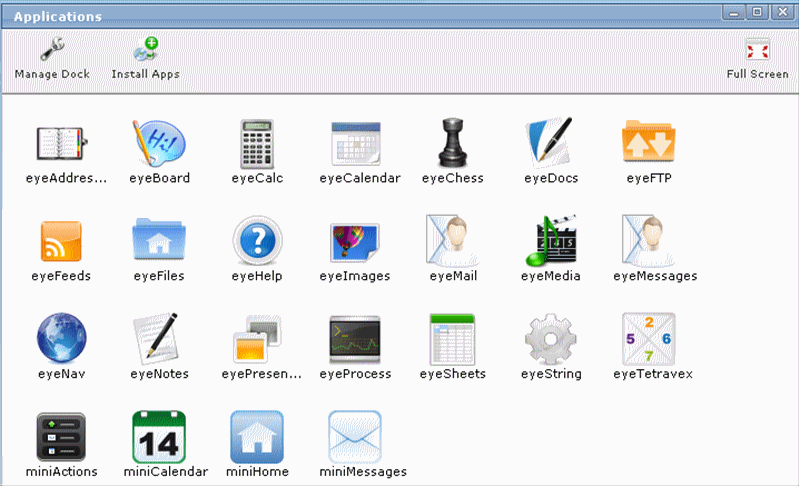Click the eyeHelp question mark icon
Screen dimensions: 799x486
(257, 242)
